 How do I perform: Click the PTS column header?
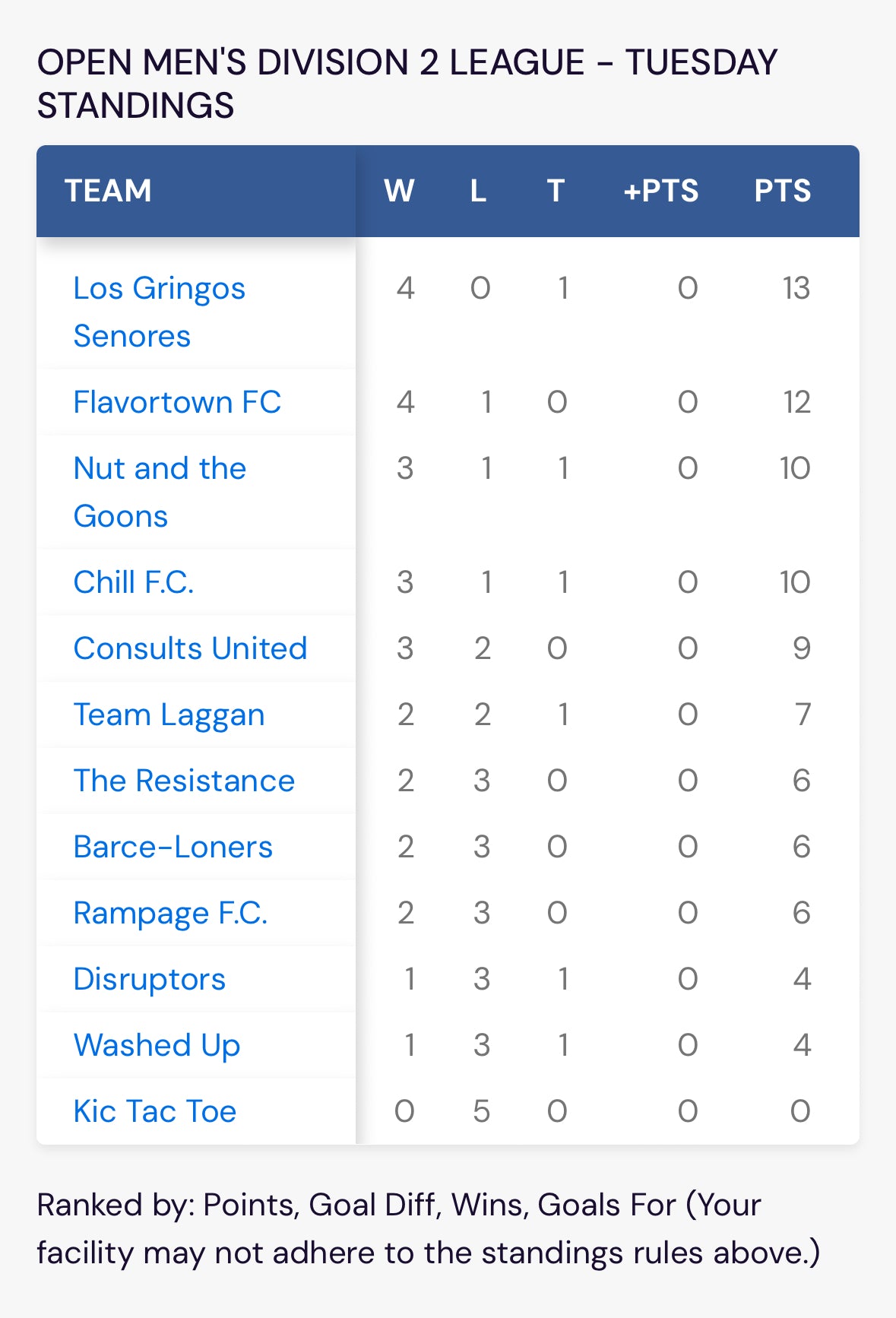point(783,191)
